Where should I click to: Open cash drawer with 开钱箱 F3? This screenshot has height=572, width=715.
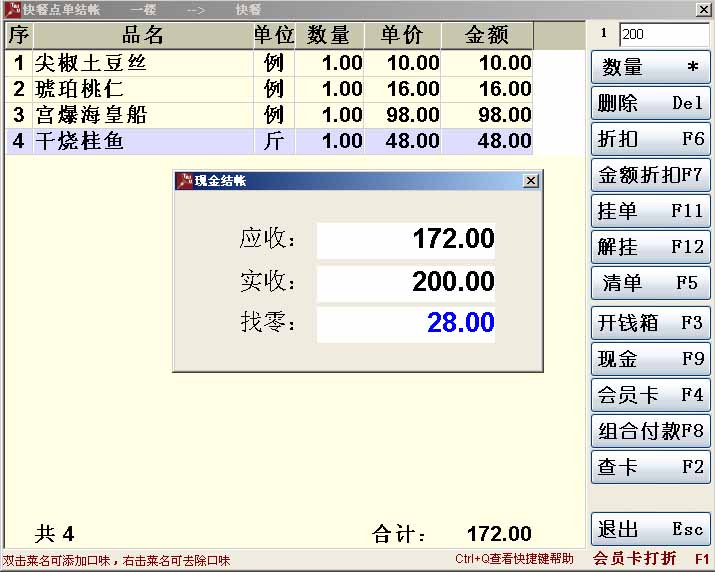click(x=650, y=323)
